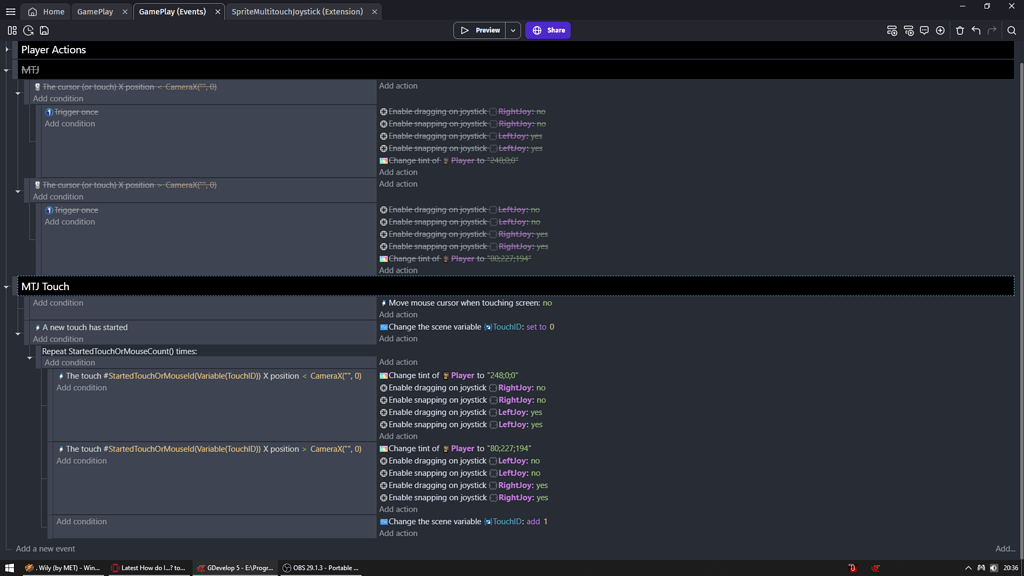Image resolution: width=1024 pixels, height=576 pixels.
Task: Click the Share button
Action: point(548,31)
